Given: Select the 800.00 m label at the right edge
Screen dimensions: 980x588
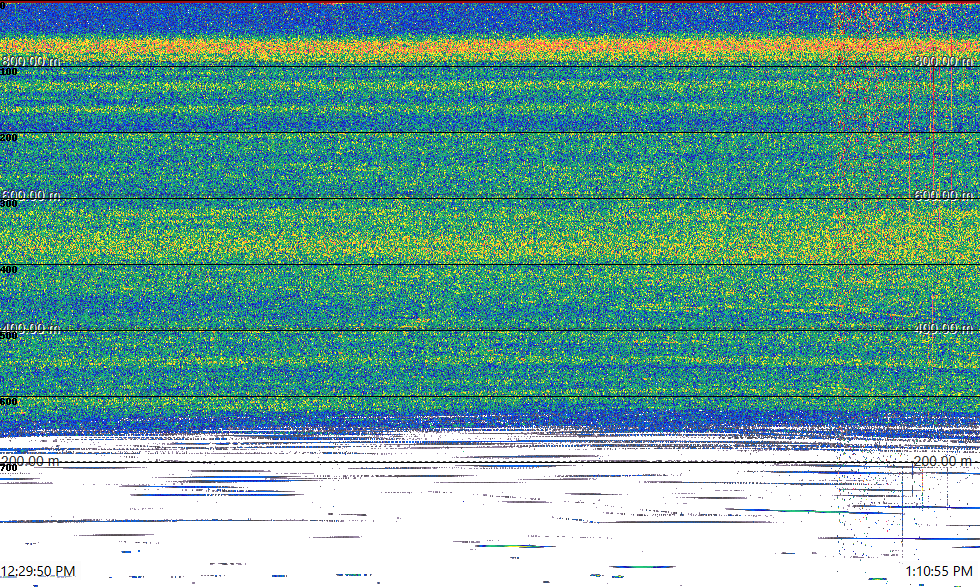Looking at the screenshot, I should tap(944, 61).
